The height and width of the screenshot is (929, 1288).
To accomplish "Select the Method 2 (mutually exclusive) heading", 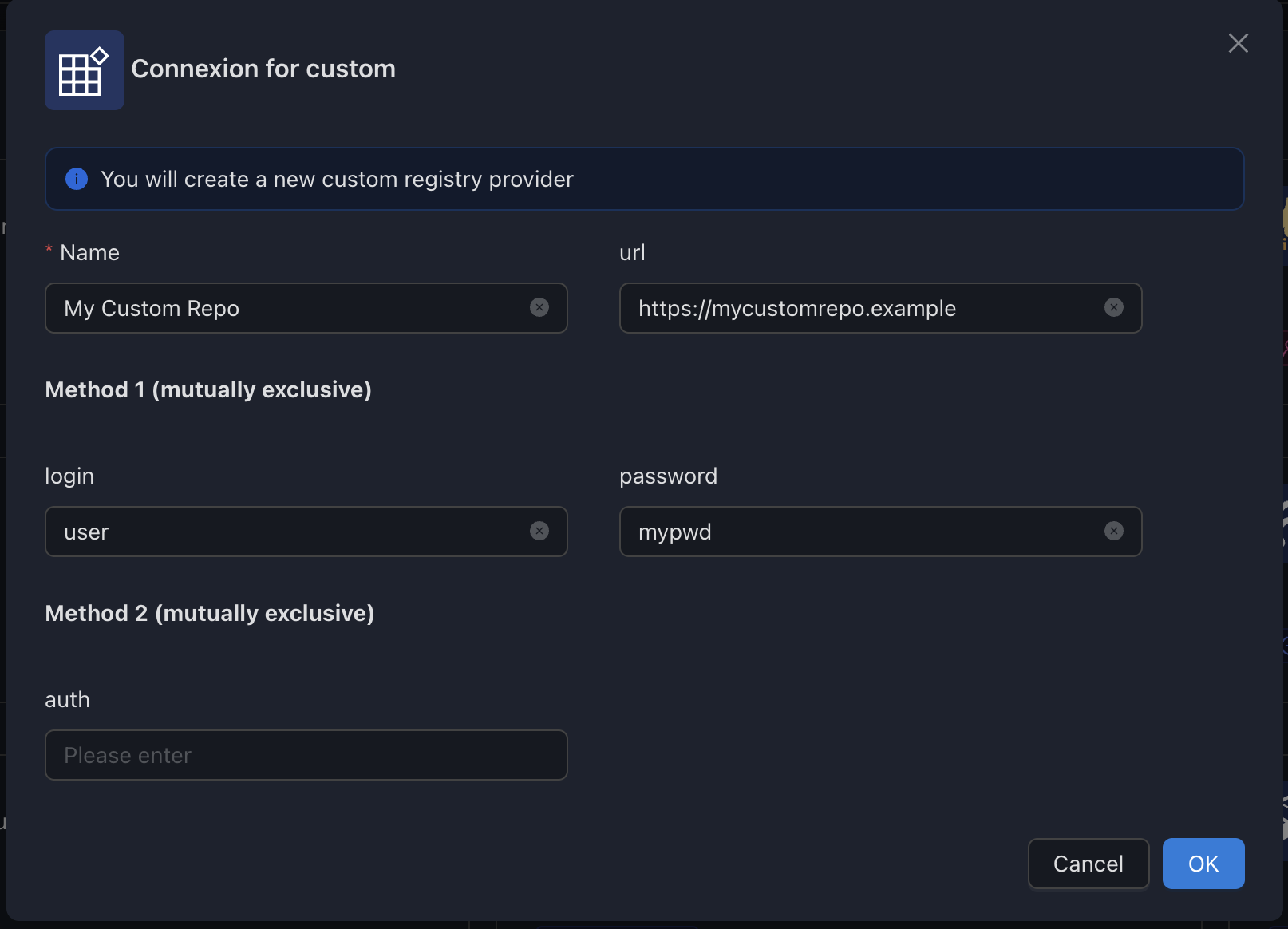I will 210,613.
